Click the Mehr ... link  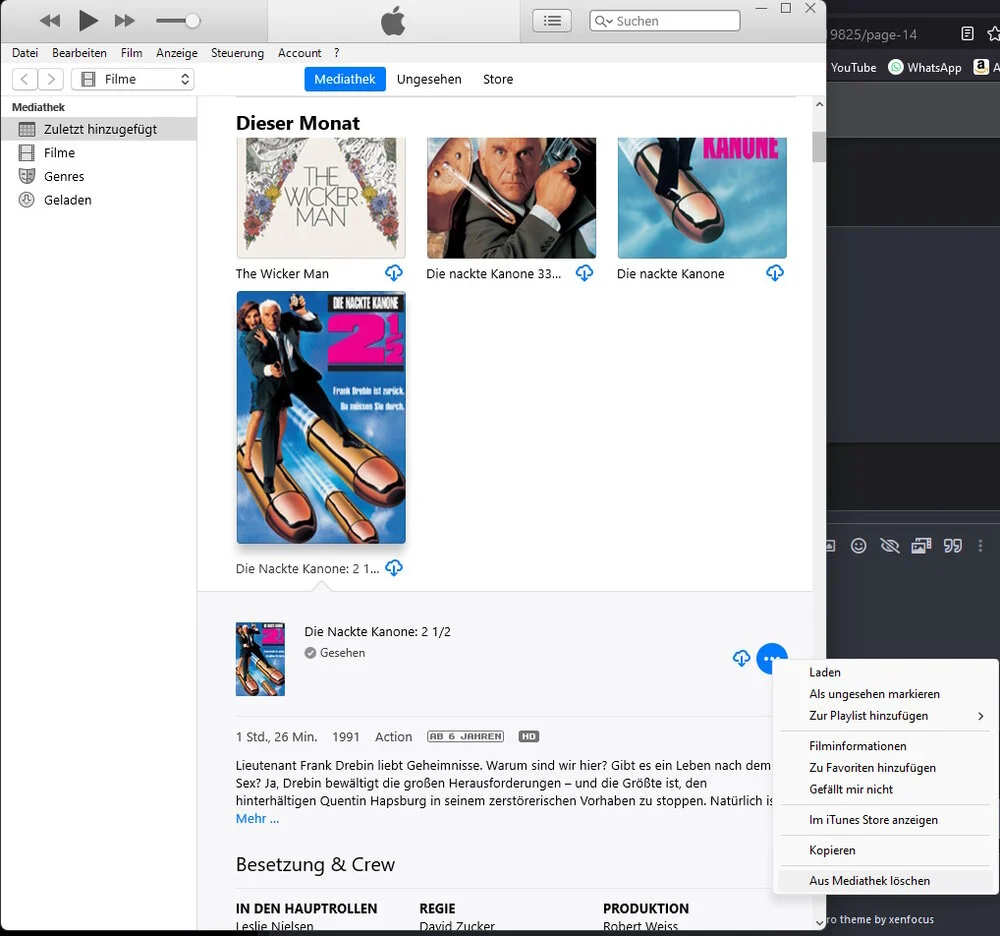(258, 819)
